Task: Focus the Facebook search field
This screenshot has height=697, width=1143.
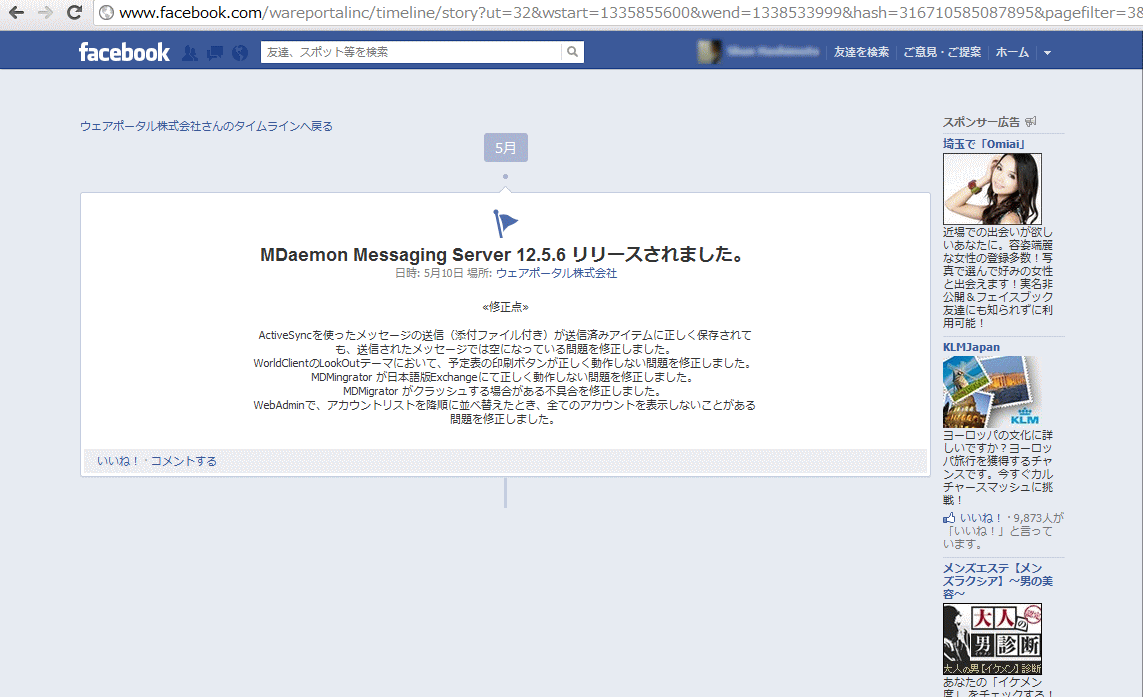Action: 411,52
